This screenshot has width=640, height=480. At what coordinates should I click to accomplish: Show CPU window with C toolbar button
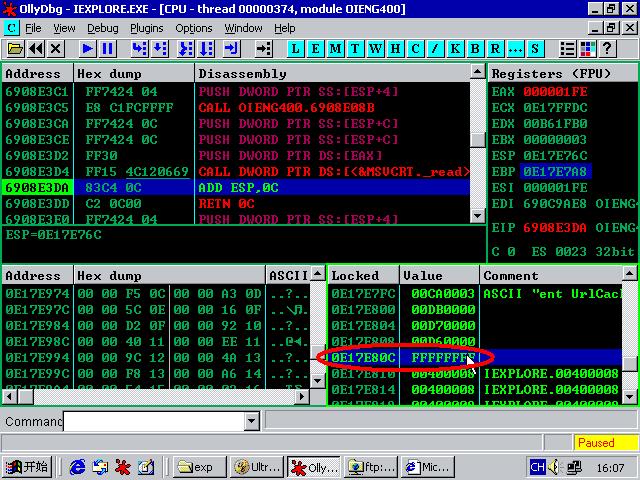[415, 49]
